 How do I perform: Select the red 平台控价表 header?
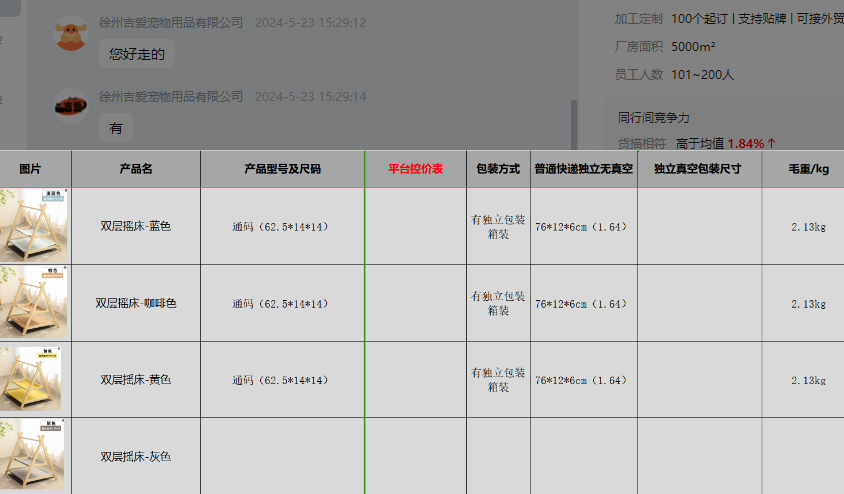click(416, 169)
